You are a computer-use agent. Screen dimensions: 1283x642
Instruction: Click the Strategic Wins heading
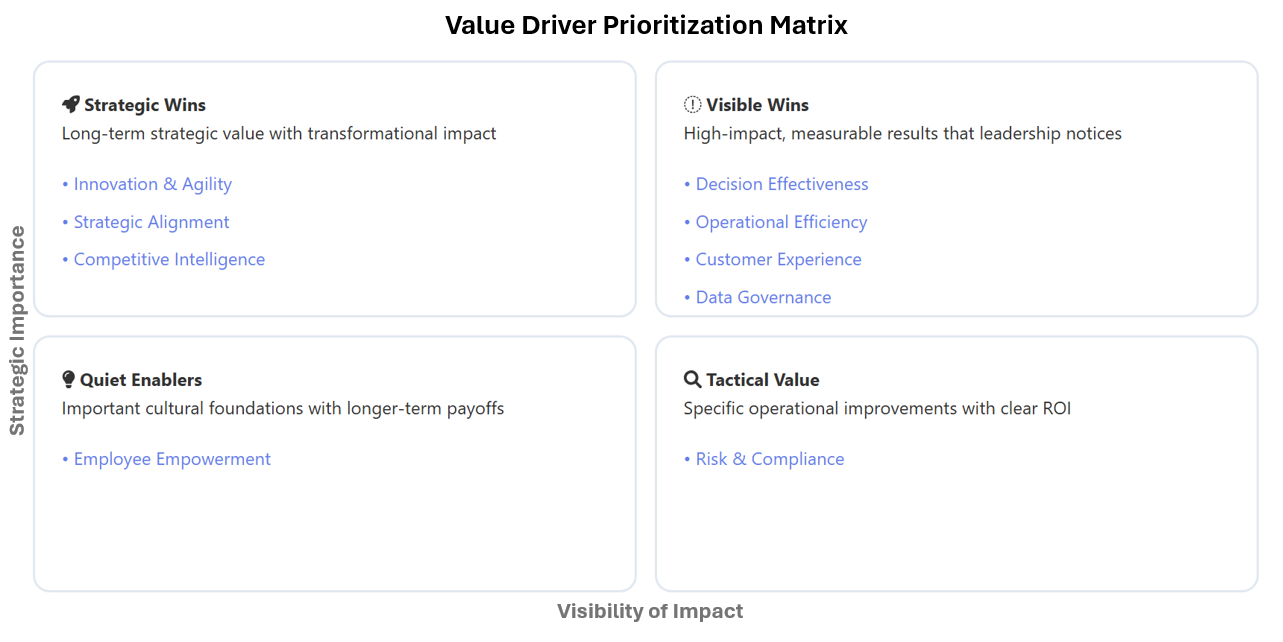pyautogui.click(x=145, y=105)
